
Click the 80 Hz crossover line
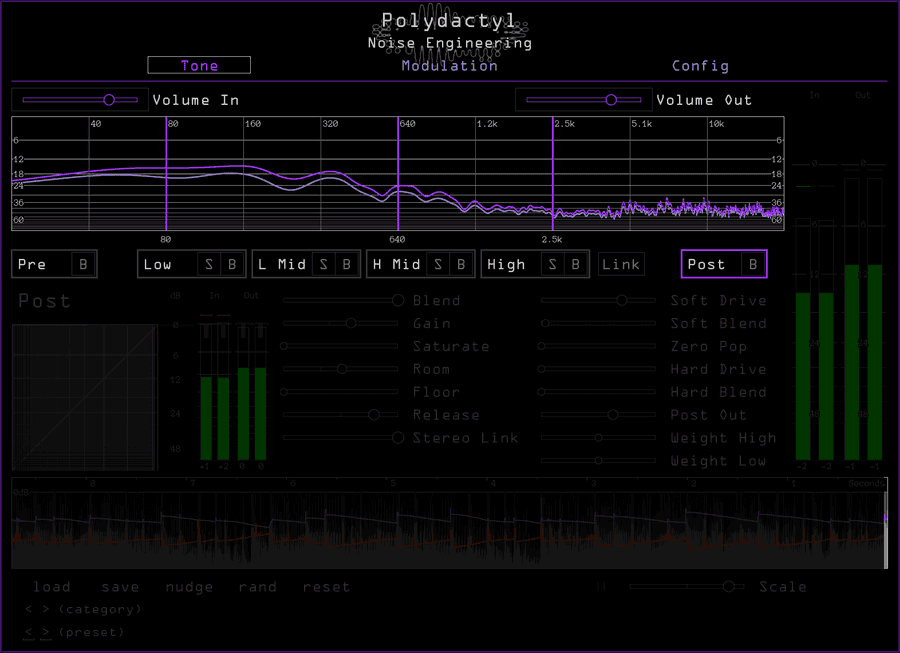pyautogui.click(x=166, y=174)
